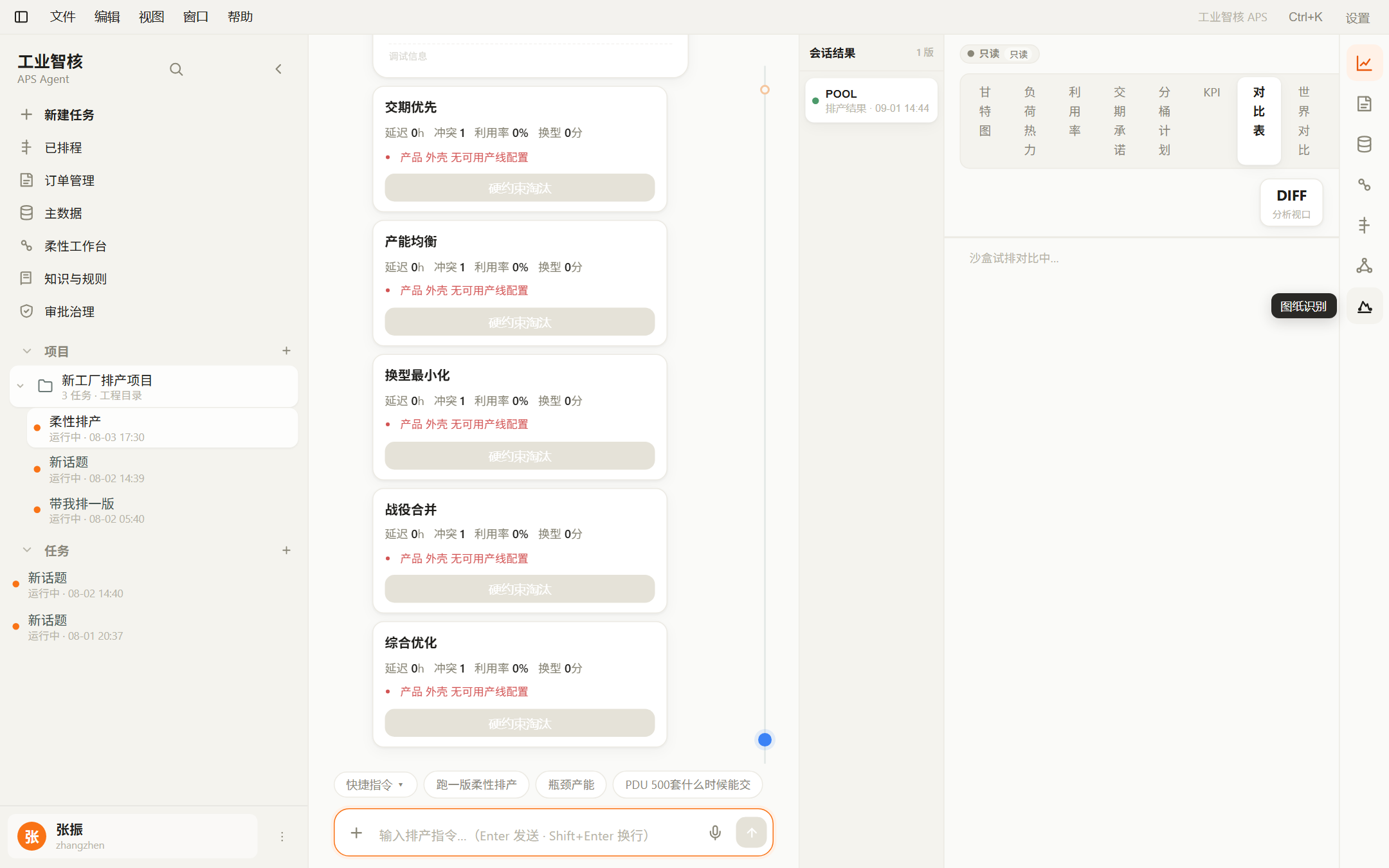Screen dimensions: 1389x868
Task: Open the chart analysis icon in right rail
Action: tap(1365, 63)
